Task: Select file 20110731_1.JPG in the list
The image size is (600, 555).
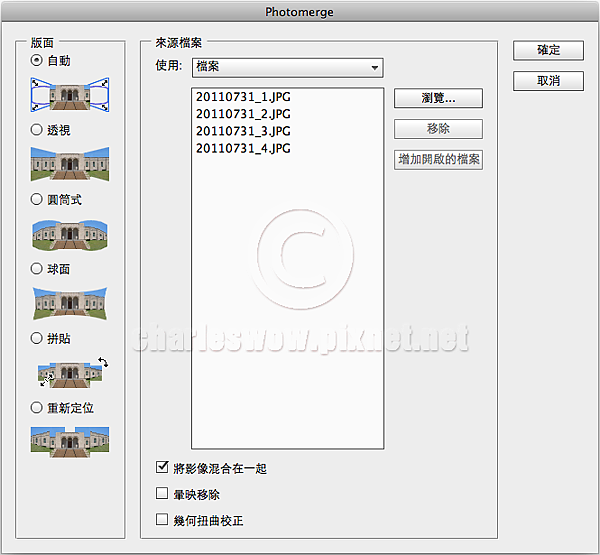Action: (x=243, y=97)
